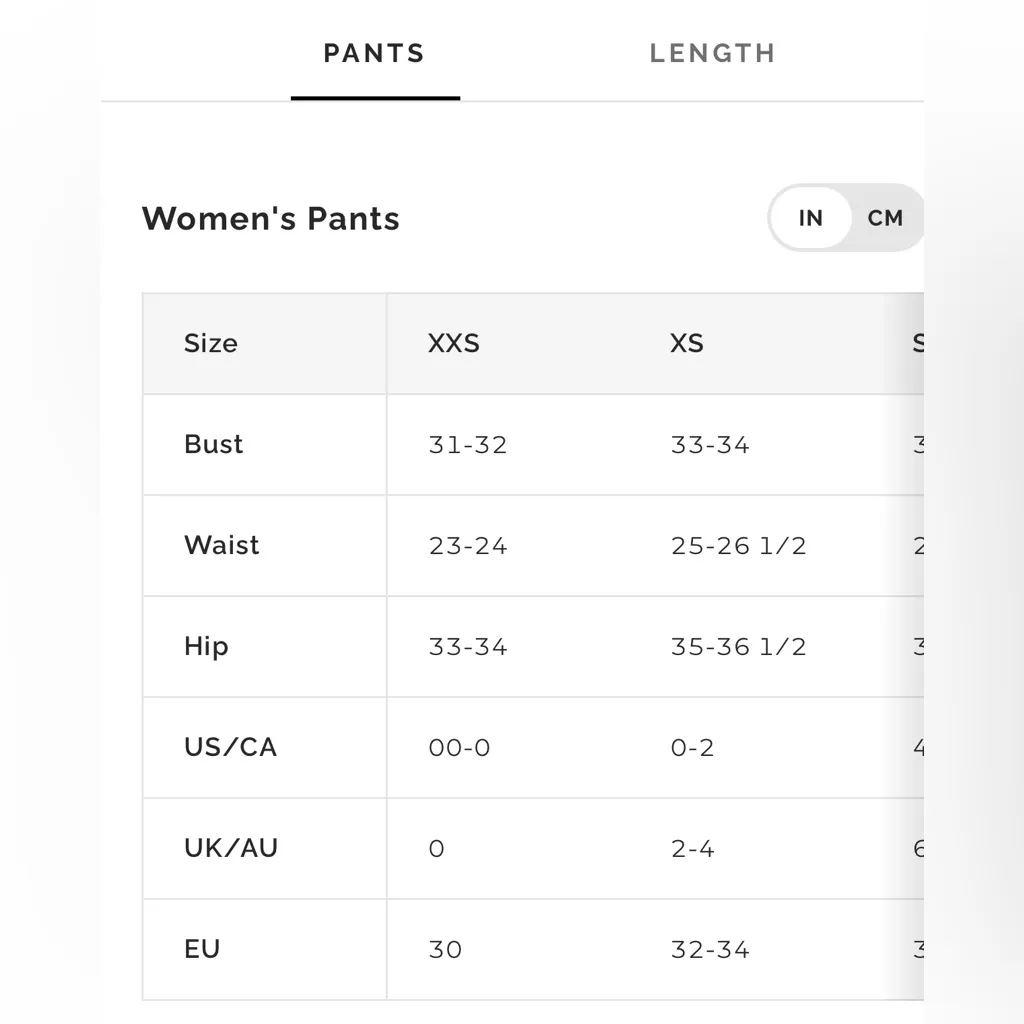Screen dimensions: 1024x1024
Task: Click the Waist row label
Action: (x=221, y=545)
